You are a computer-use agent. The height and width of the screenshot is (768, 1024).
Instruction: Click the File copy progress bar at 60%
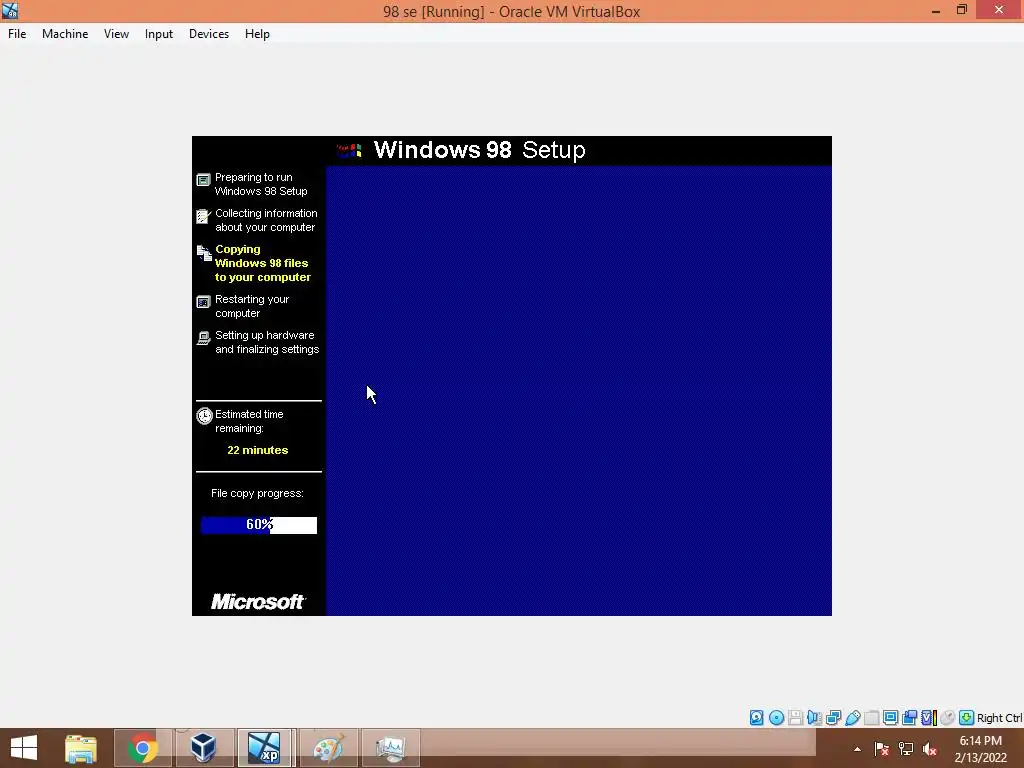[x=259, y=525]
